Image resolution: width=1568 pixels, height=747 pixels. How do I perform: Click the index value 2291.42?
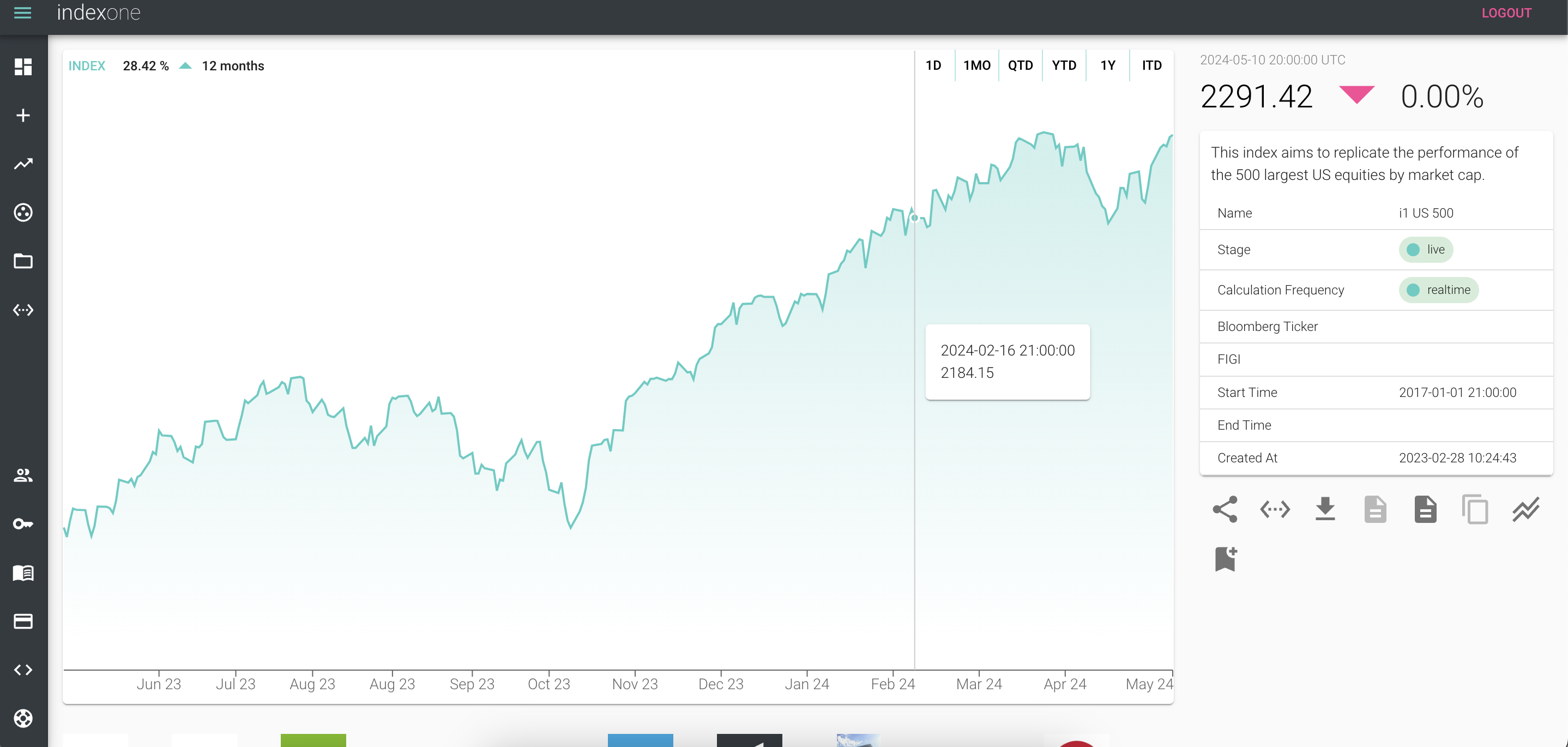[x=1256, y=96]
